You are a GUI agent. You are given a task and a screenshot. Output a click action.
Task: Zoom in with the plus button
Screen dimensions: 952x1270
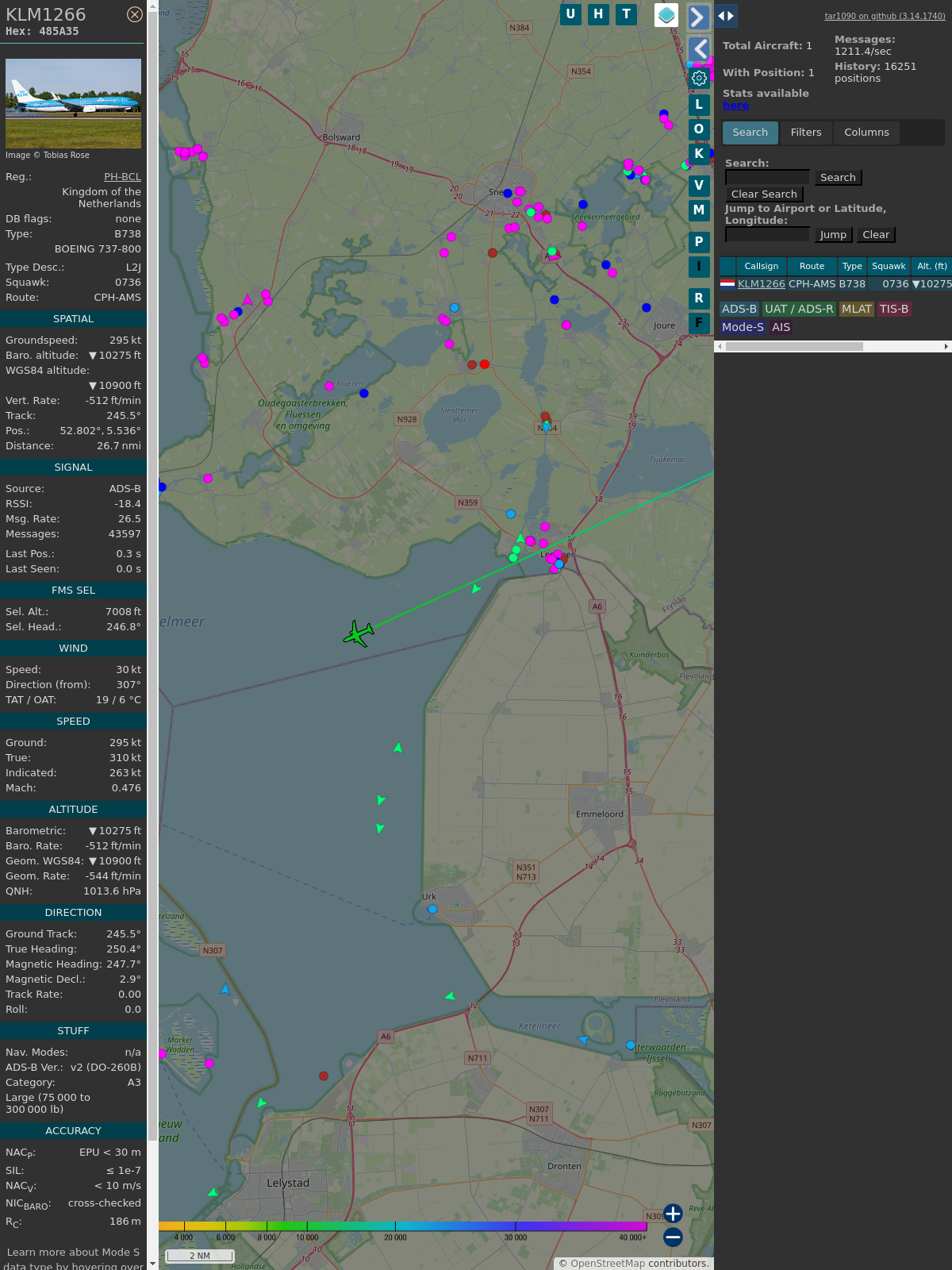(673, 1214)
